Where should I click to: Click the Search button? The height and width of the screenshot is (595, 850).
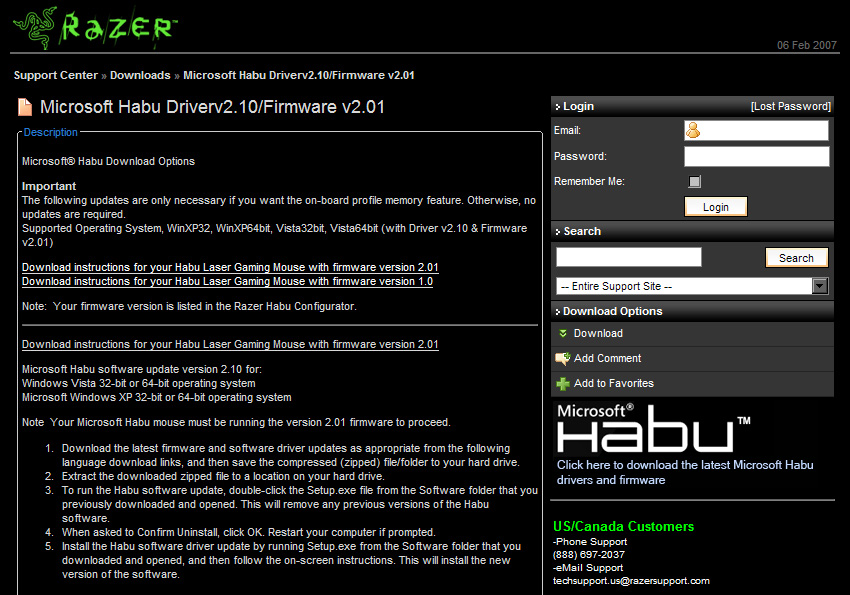pyautogui.click(x=796, y=257)
